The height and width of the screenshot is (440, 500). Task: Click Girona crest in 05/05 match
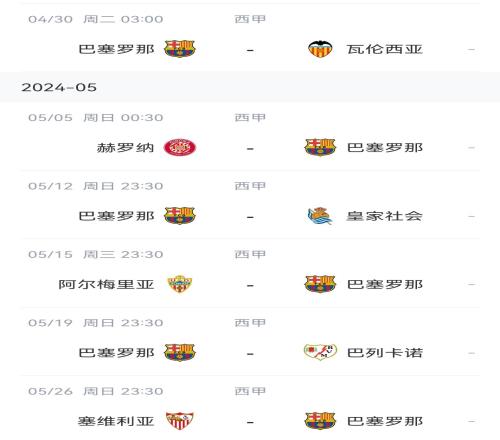tap(180, 147)
